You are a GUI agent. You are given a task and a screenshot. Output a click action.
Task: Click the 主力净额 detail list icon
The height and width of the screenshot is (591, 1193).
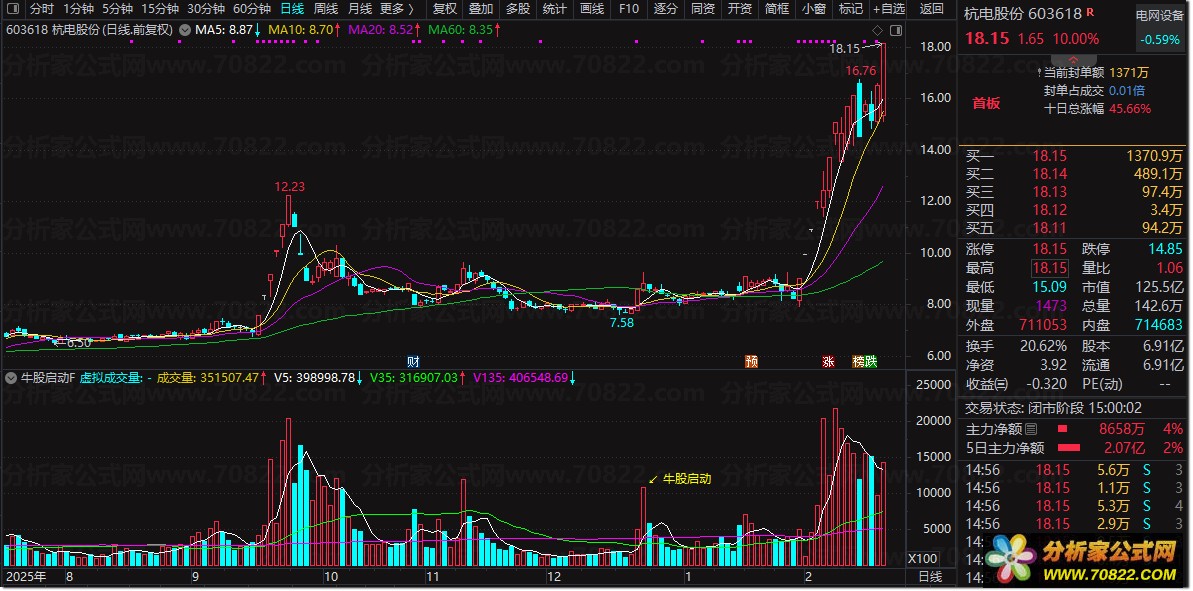click(x=1031, y=429)
